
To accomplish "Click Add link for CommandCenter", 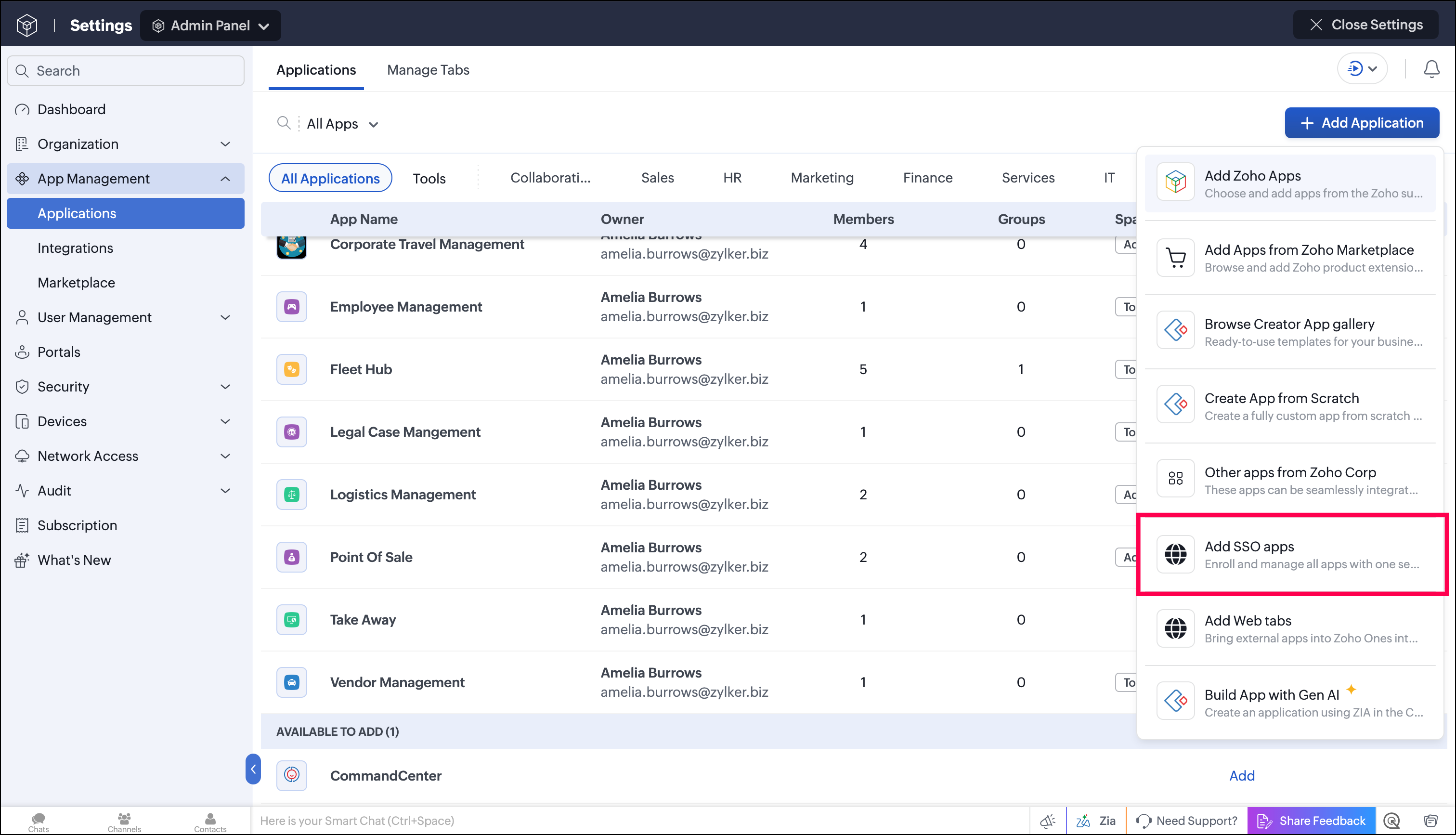I will 1242,775.
